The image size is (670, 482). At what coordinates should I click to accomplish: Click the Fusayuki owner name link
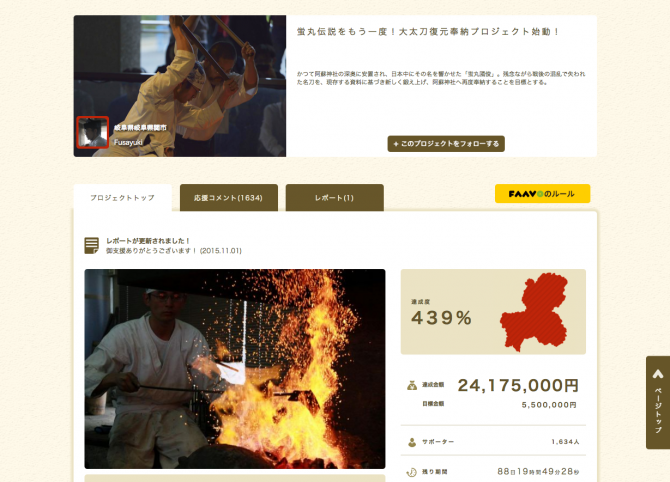point(128,142)
